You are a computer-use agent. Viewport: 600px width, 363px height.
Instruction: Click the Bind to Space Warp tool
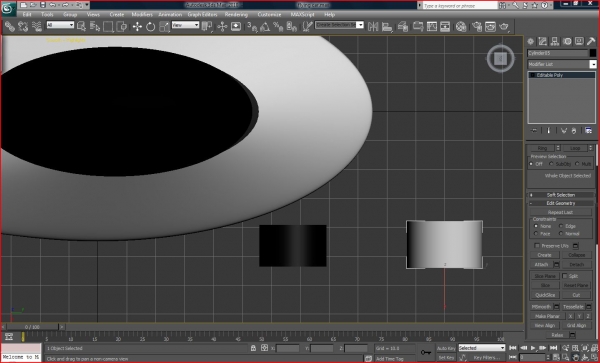(36, 26)
